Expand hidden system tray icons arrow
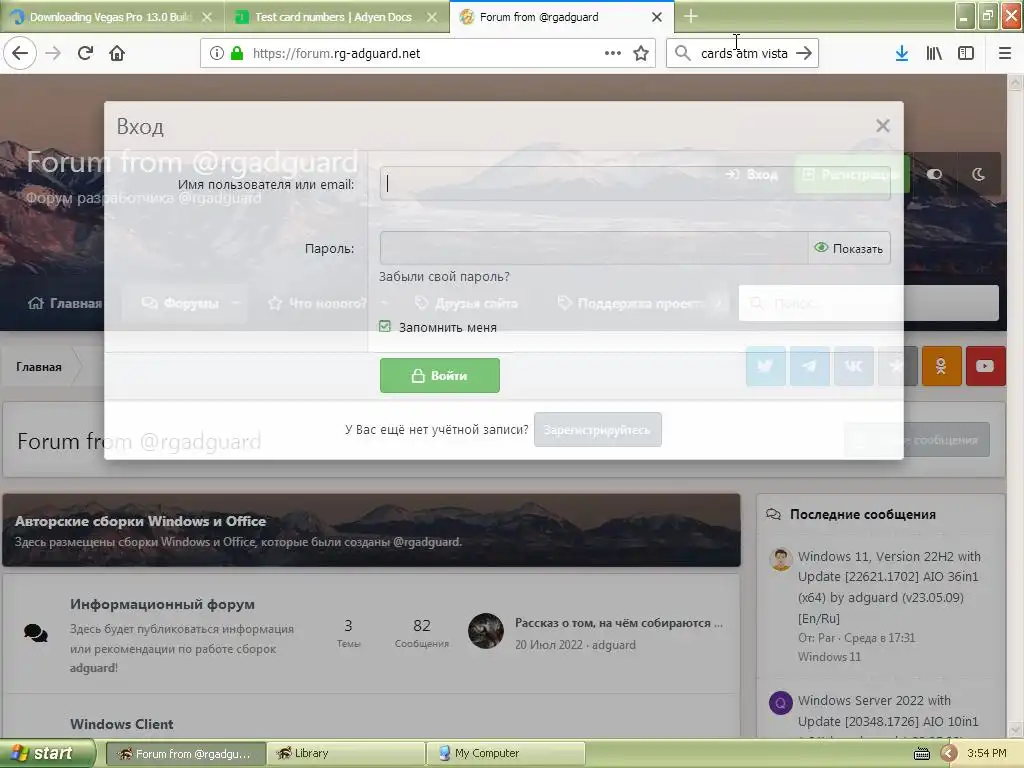 948,753
